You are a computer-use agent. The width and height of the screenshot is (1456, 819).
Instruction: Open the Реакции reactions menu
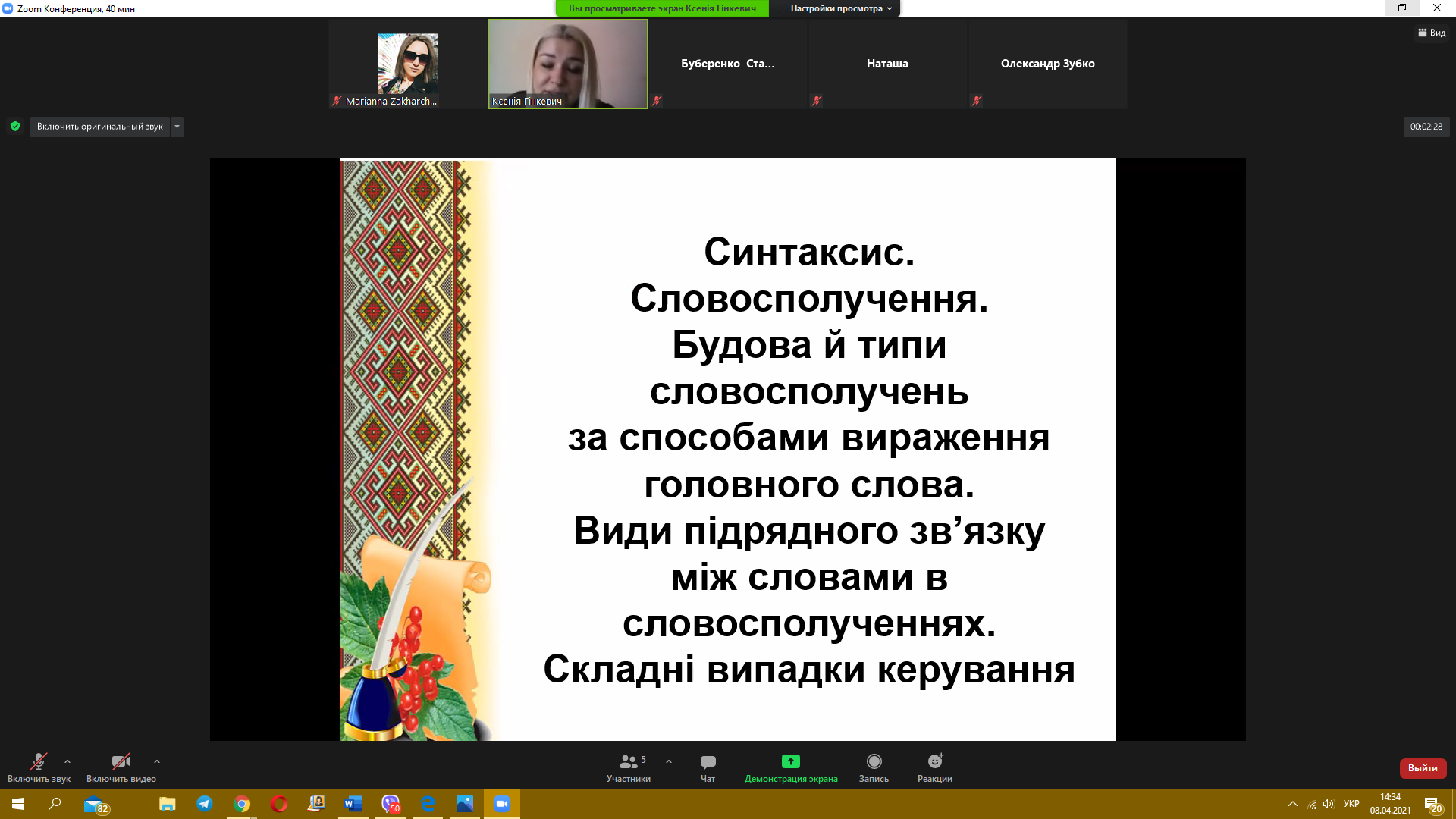point(934,767)
